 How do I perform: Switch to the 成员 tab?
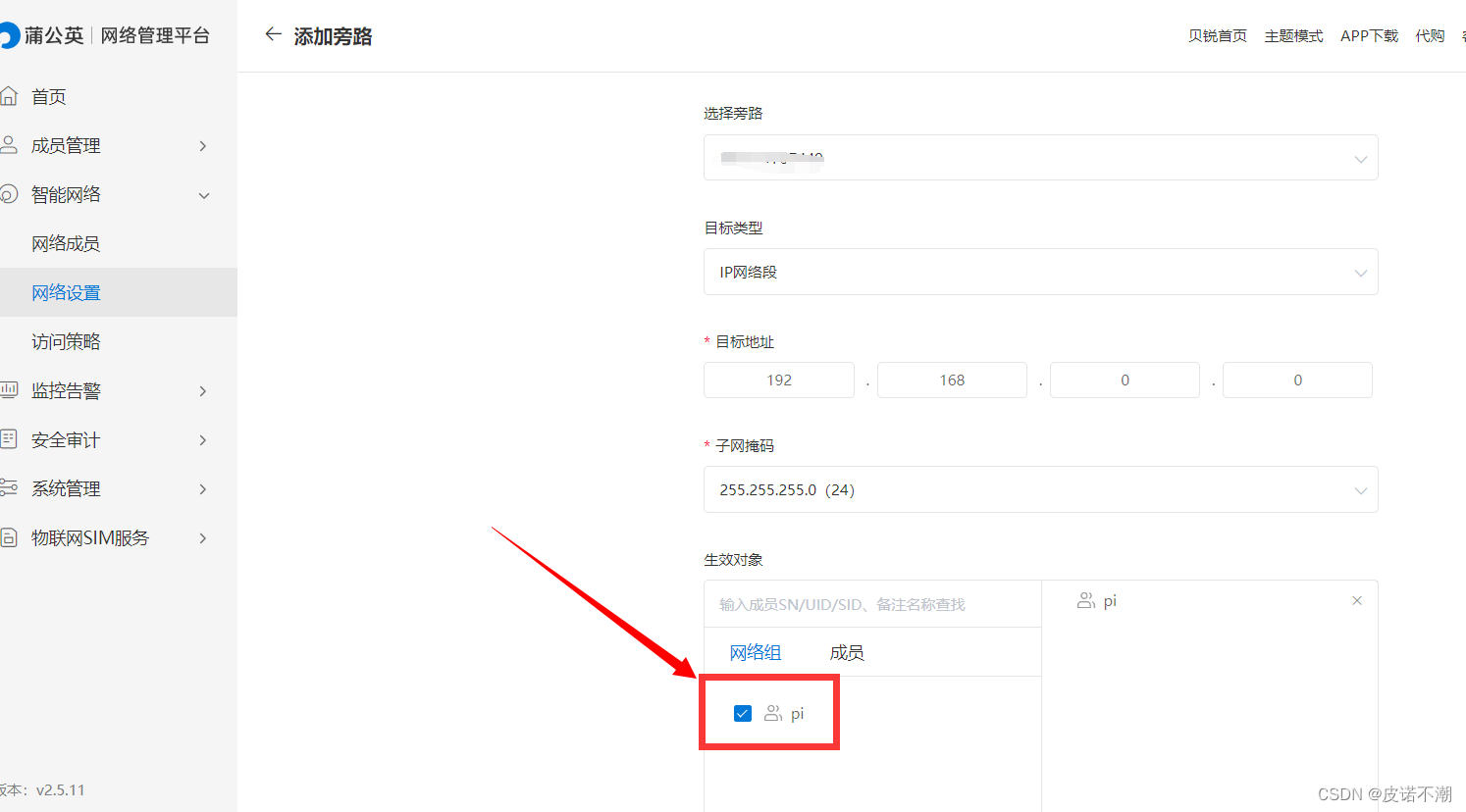coord(847,652)
